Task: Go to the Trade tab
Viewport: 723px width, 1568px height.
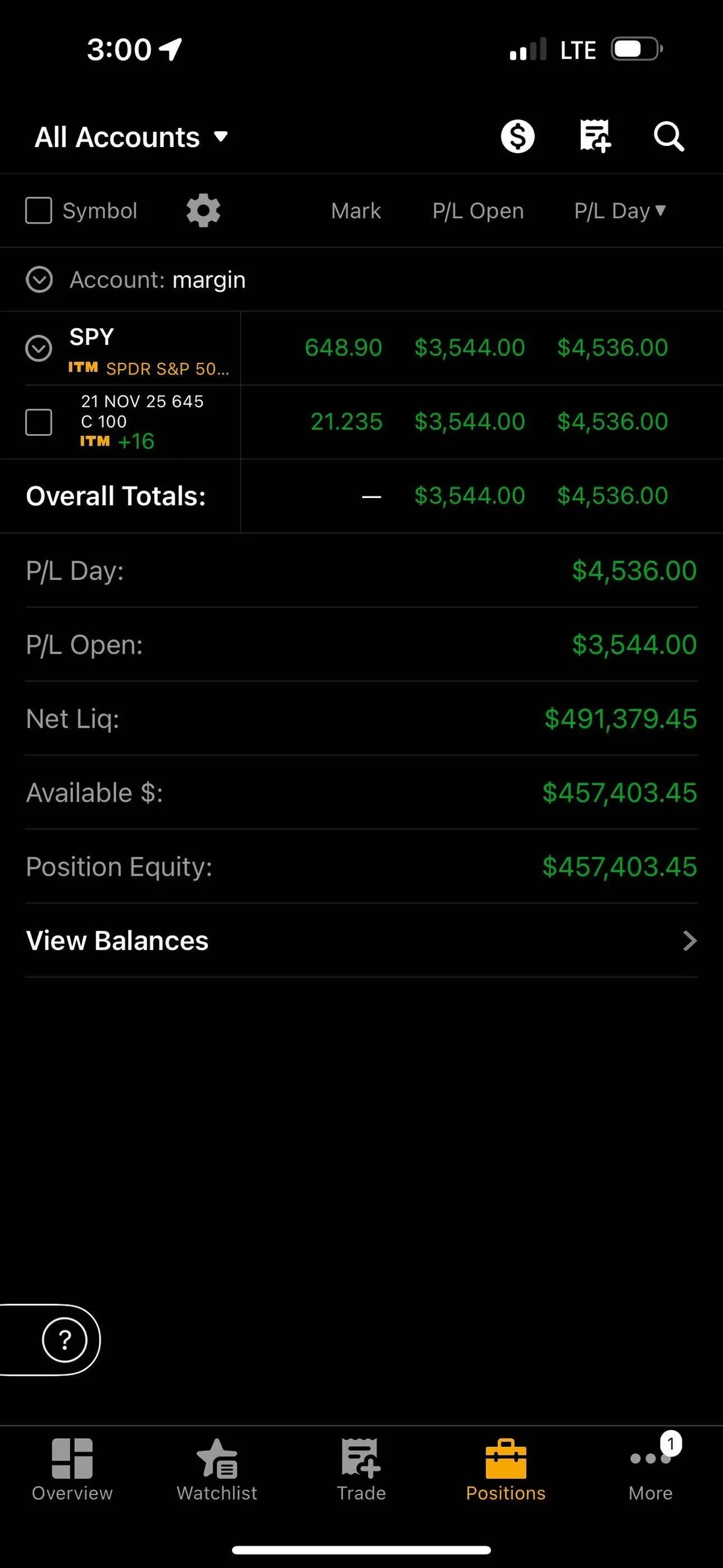Action: (361, 1469)
